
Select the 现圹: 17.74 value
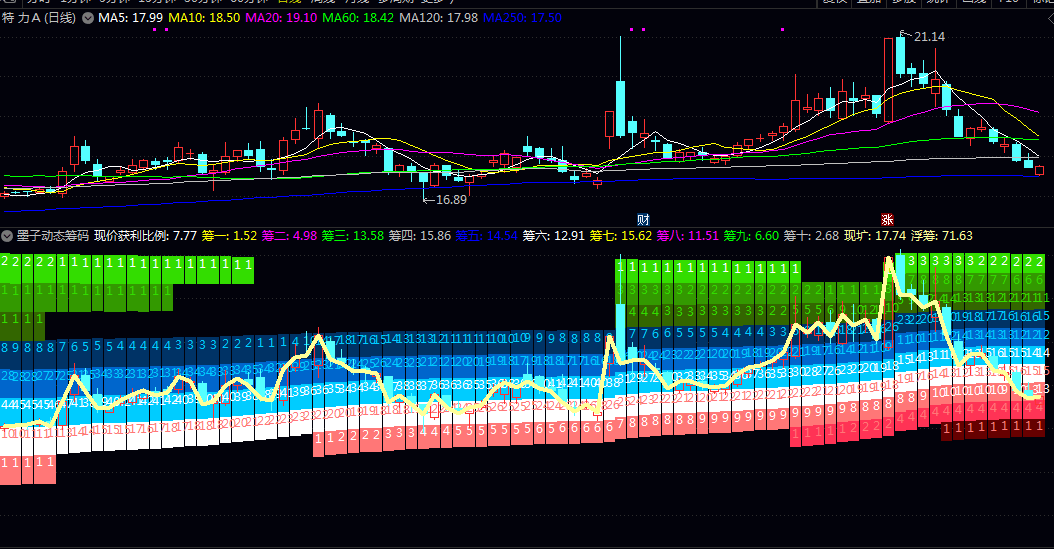coord(875,236)
